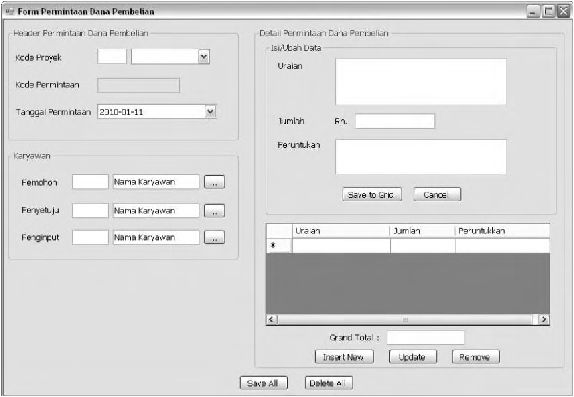Image resolution: width=574 pixels, height=397 pixels.
Task: Click the Penginput code input field
Action: 90,237
